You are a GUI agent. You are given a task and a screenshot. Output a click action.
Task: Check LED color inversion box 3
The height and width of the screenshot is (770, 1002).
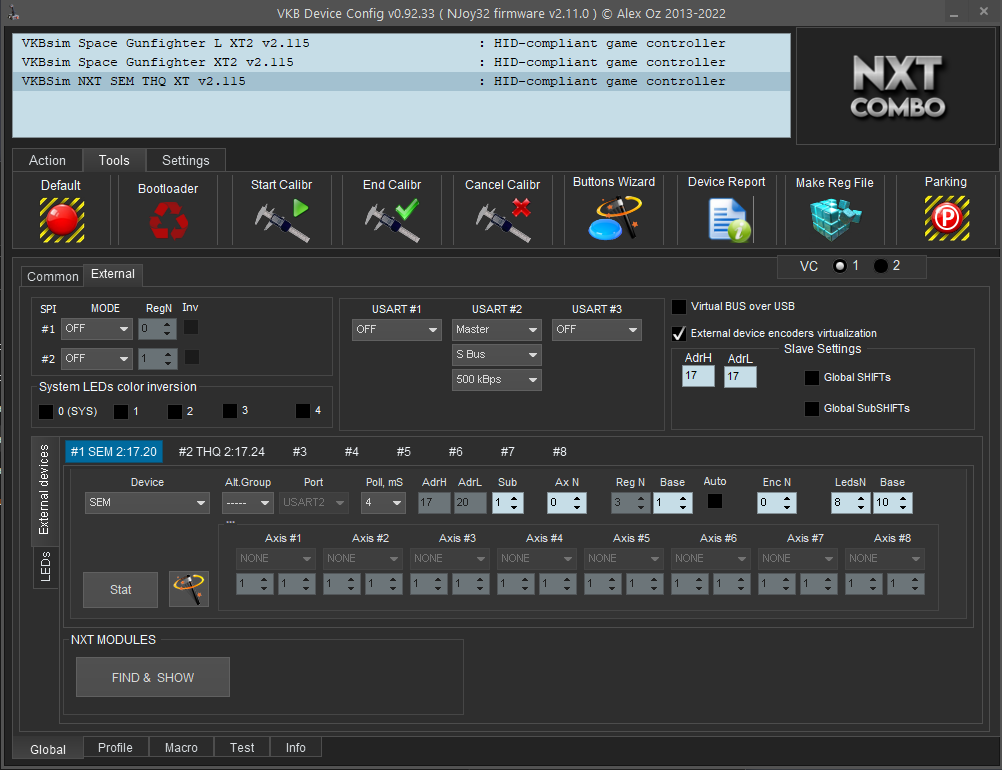[x=230, y=411]
